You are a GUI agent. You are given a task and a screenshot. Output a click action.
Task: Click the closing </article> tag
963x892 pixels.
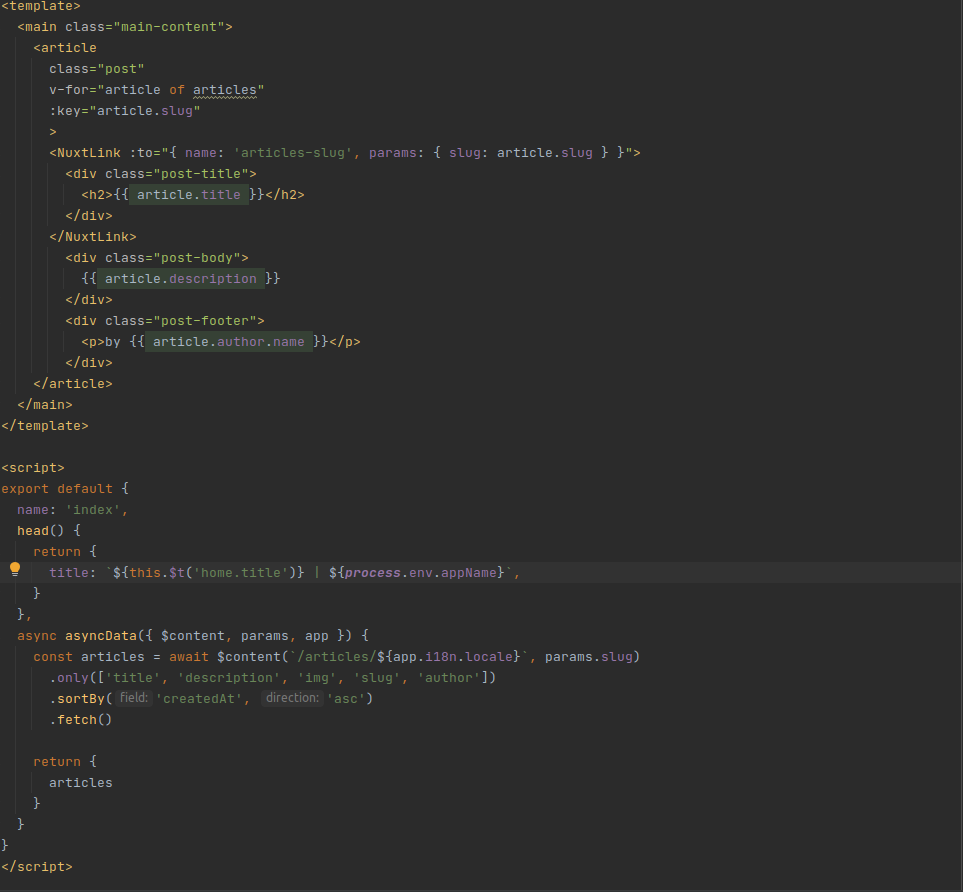73,384
